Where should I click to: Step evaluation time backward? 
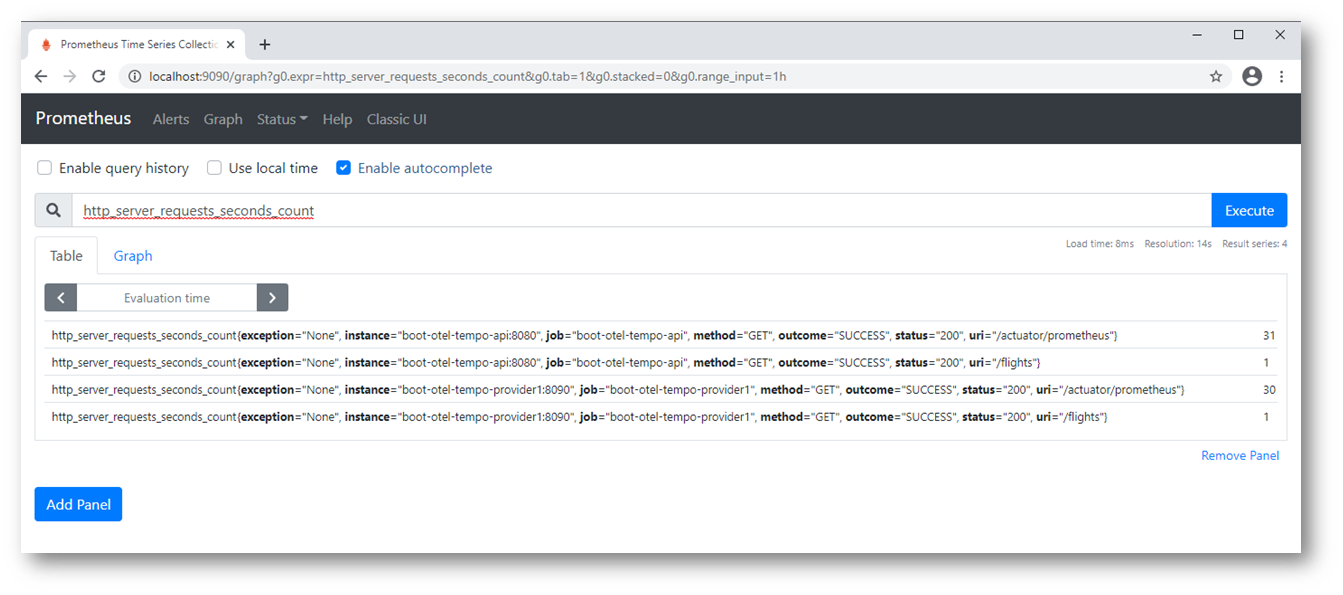coord(61,298)
